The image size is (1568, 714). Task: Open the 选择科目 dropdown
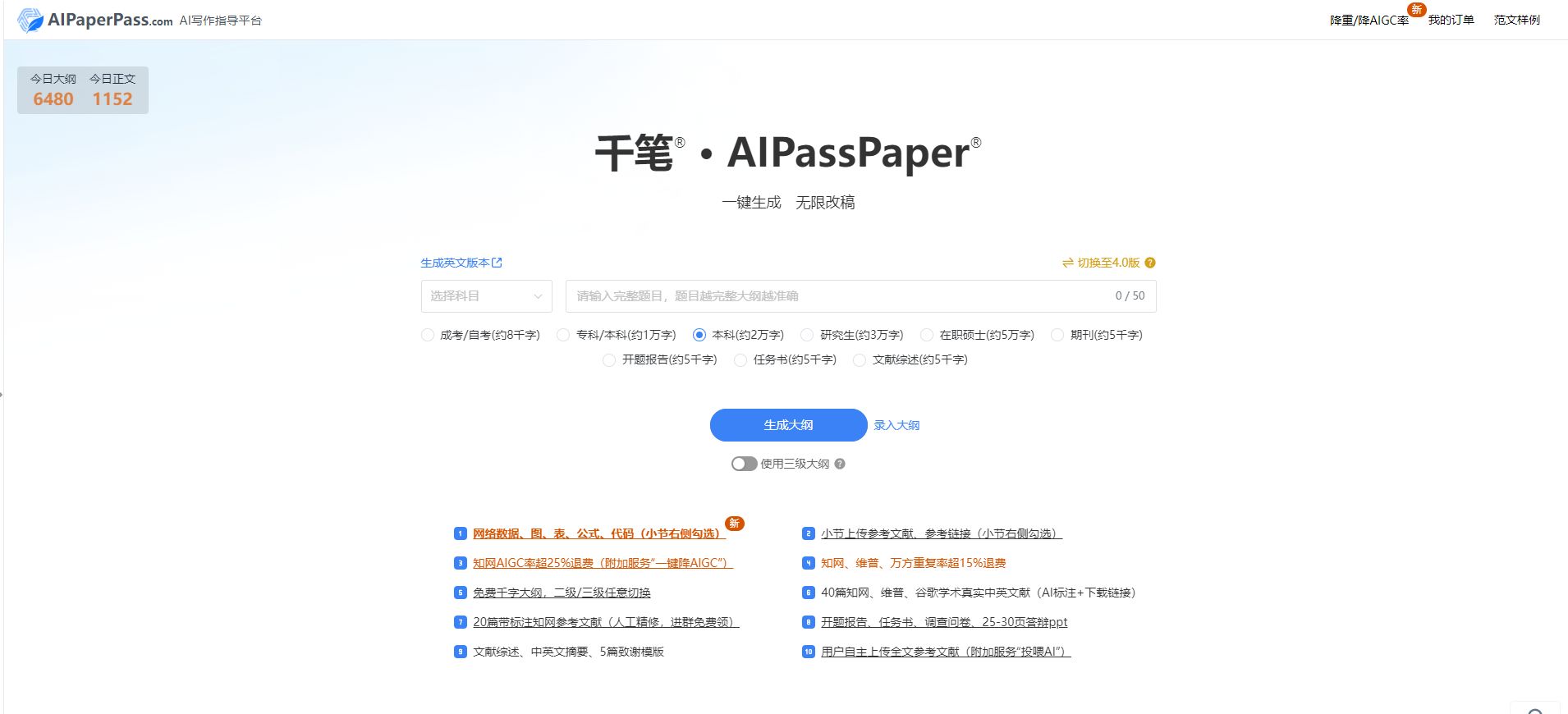point(487,296)
